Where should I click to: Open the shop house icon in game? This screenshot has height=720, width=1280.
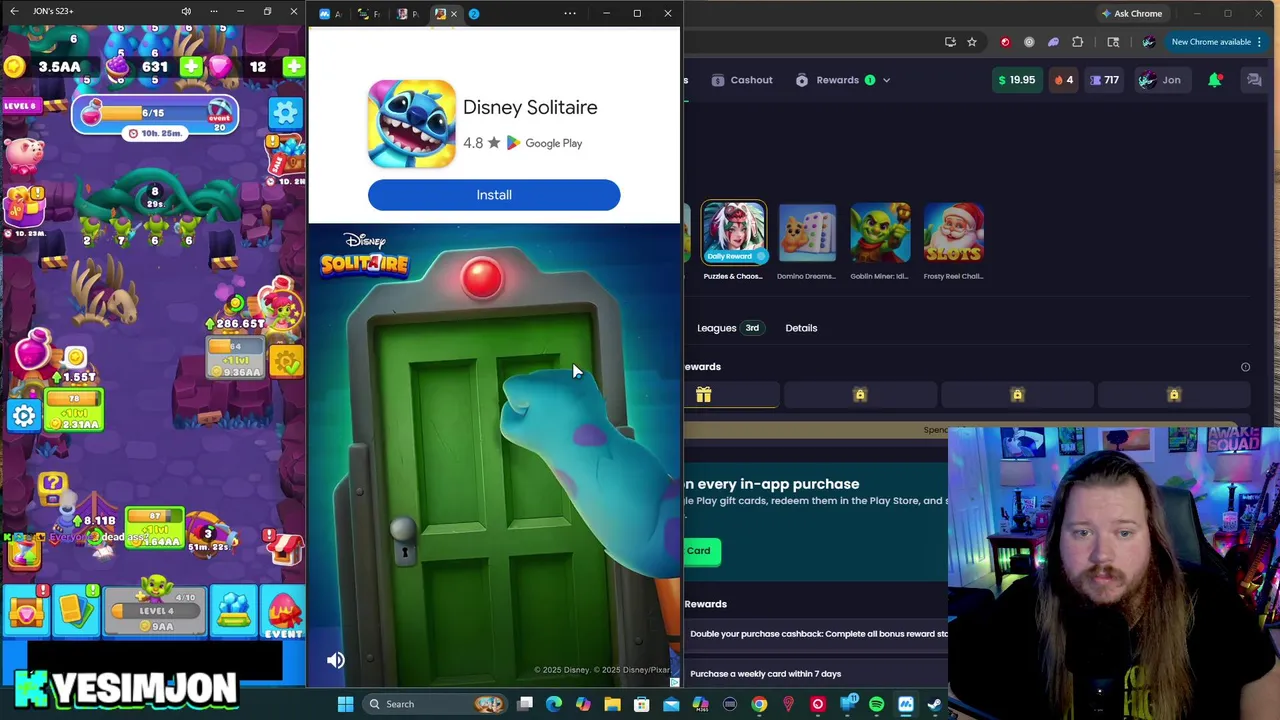click(x=286, y=548)
